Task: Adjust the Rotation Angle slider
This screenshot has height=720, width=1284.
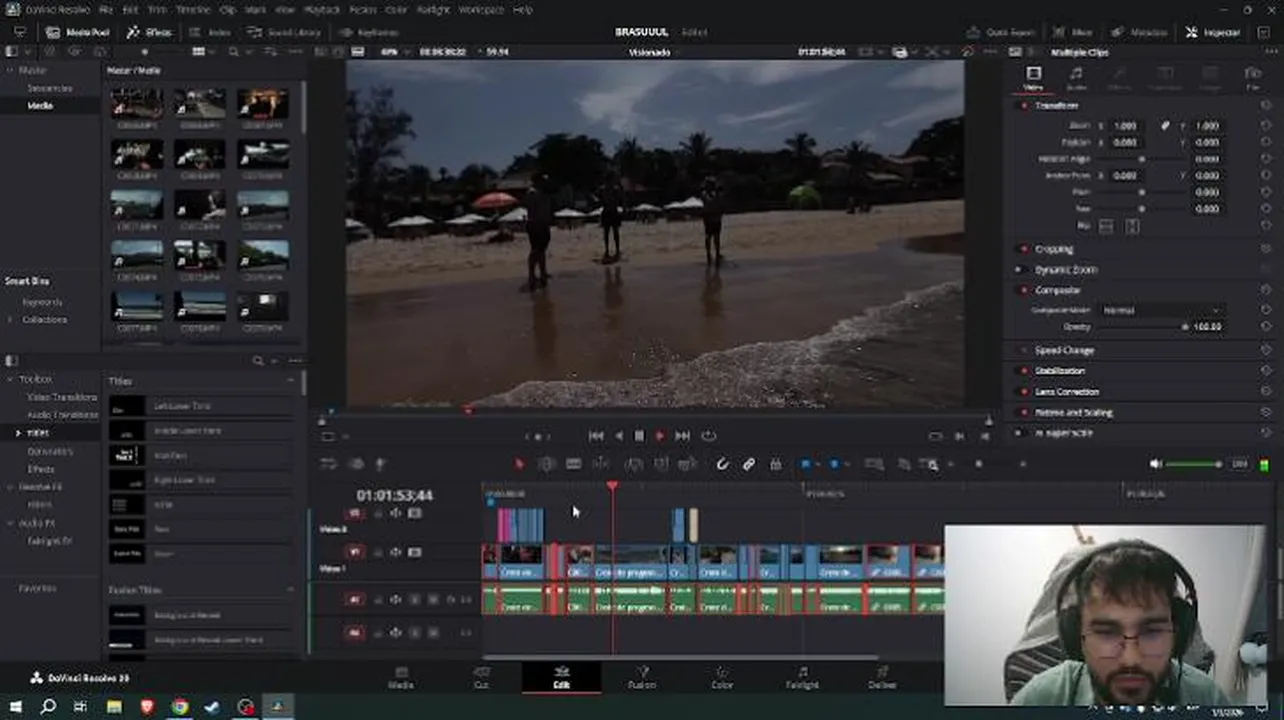Action: point(1141,159)
